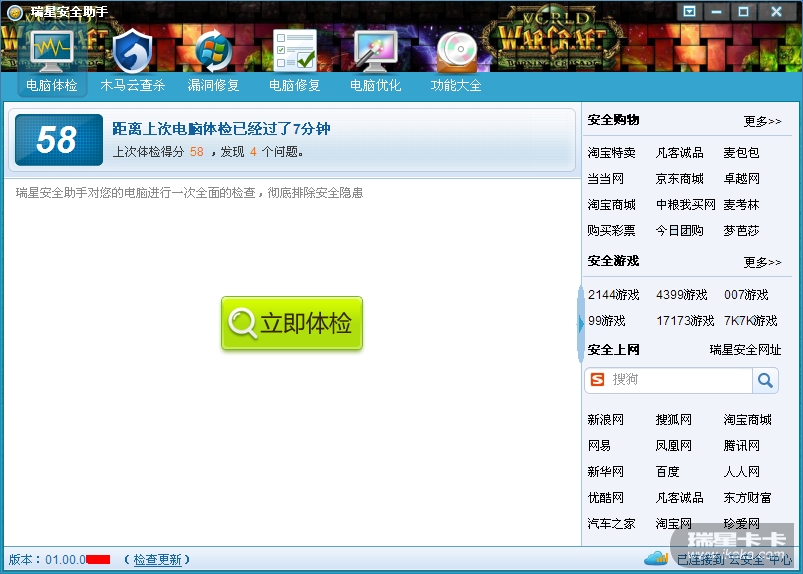Collapse the right sidebar with arrow handle
Image resolution: width=803 pixels, height=574 pixels.
tap(580, 324)
